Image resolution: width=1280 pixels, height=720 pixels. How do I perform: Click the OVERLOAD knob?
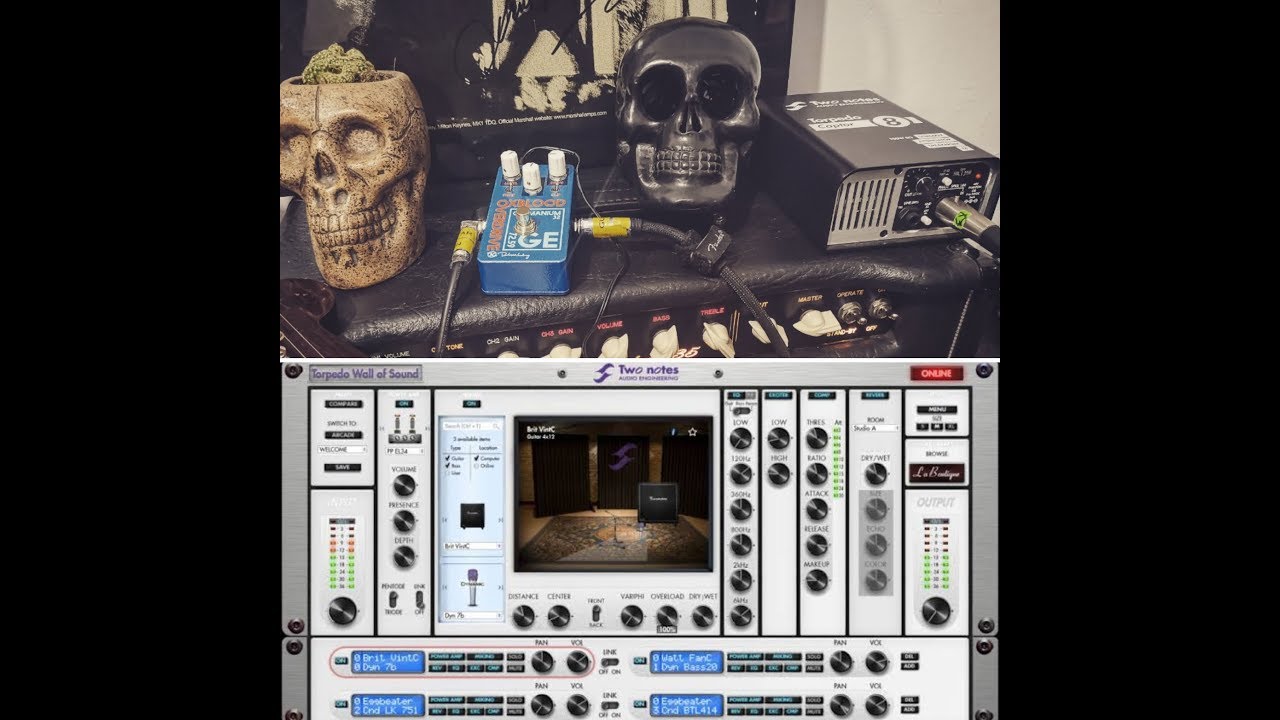(667, 616)
